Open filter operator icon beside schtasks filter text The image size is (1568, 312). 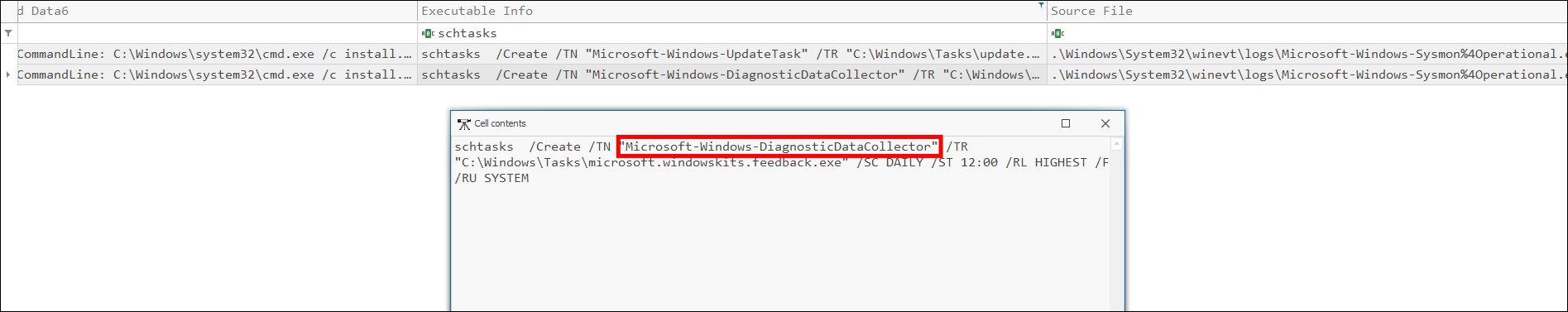[428, 33]
